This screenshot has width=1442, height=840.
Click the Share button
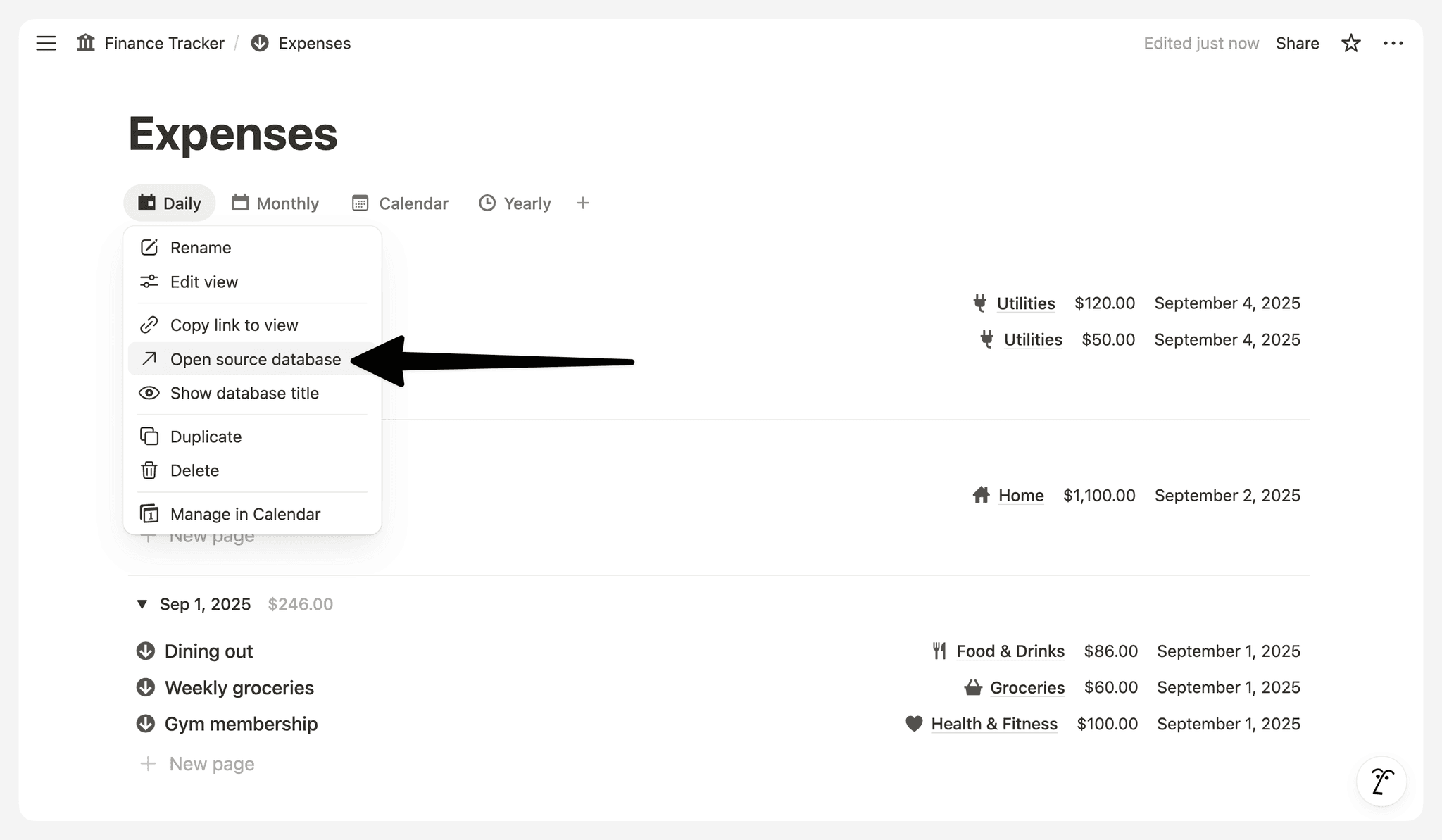pos(1297,43)
